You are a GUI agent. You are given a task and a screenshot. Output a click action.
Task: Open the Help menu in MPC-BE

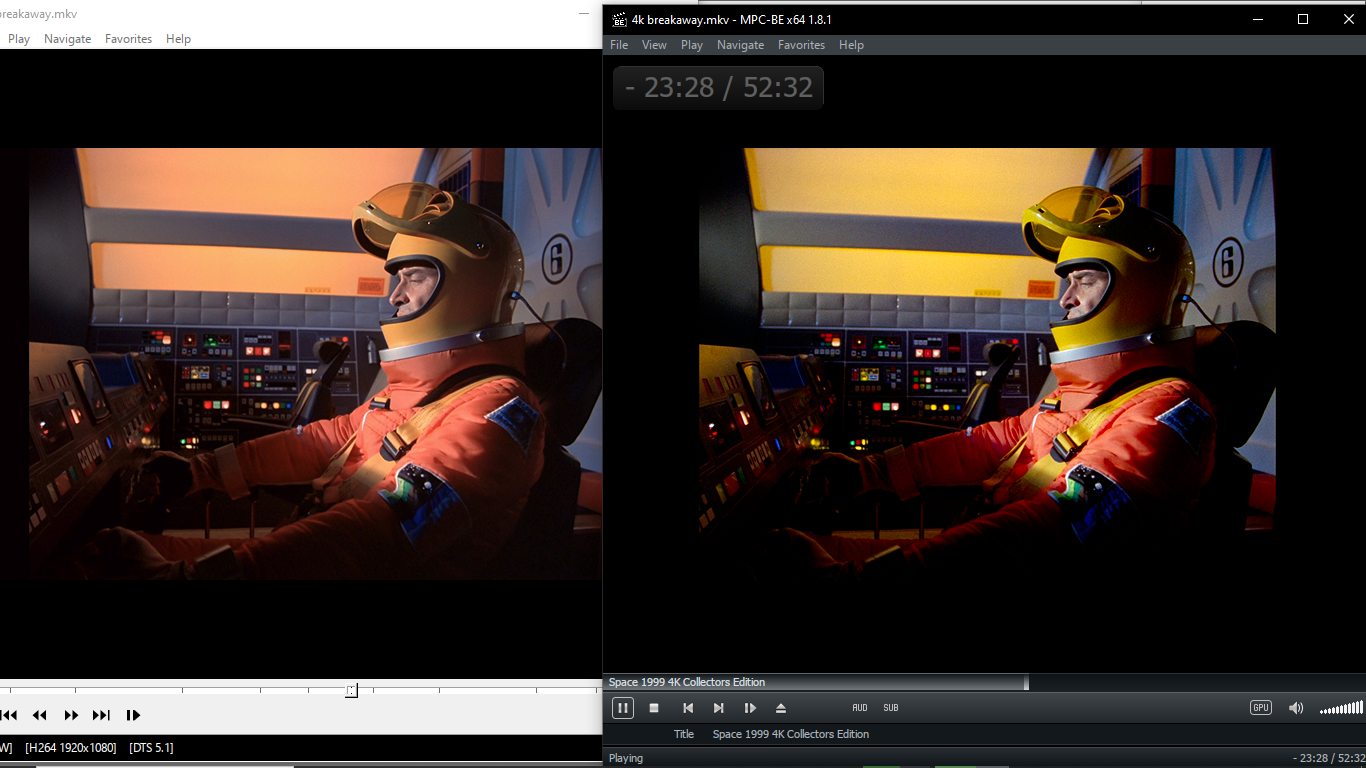click(x=851, y=45)
